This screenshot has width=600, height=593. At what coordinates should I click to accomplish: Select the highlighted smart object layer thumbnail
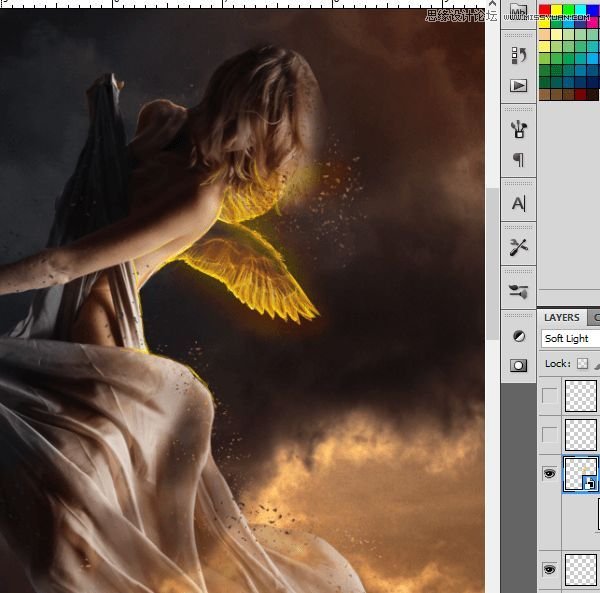tap(581, 473)
